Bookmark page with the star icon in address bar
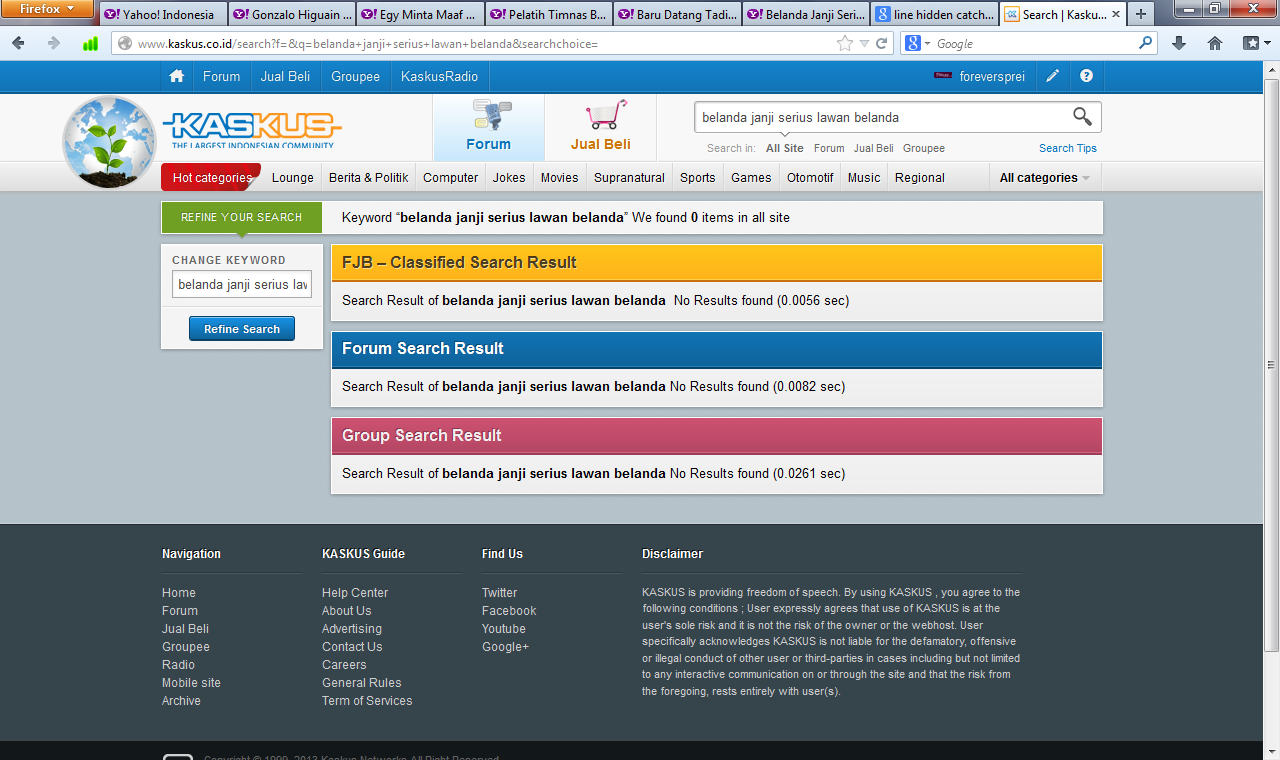This screenshot has width=1280, height=760. click(845, 43)
